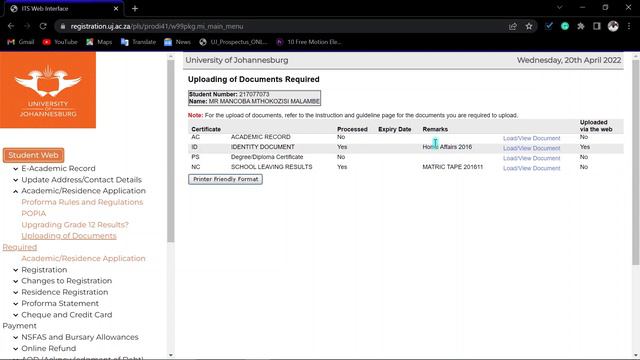Screen dimensions: 640x360
Task: Click the 'SCHOOL LEAVING RESULTS' cell
Action: (x=271, y=167)
